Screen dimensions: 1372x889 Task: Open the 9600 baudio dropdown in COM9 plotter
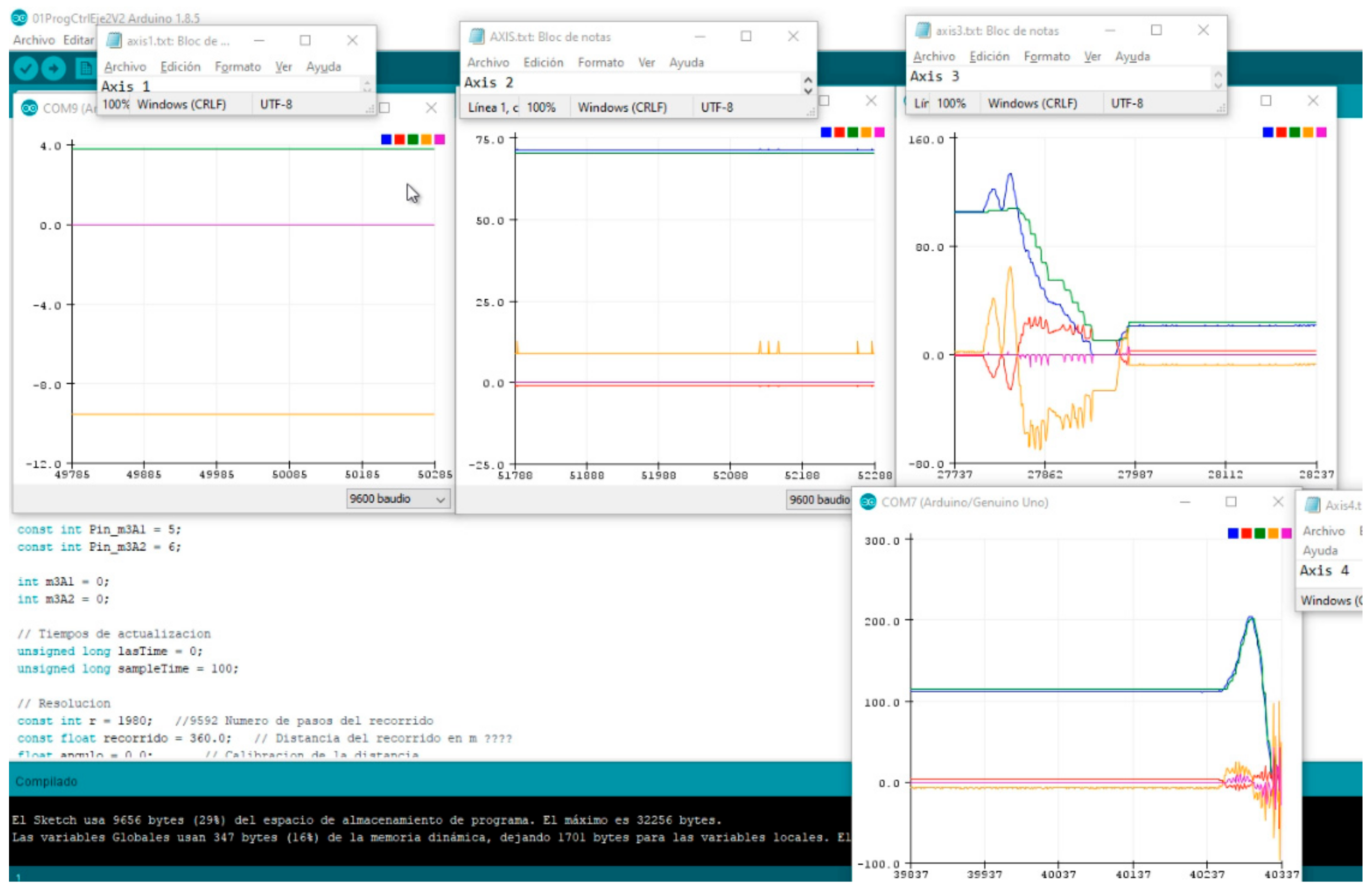398,499
